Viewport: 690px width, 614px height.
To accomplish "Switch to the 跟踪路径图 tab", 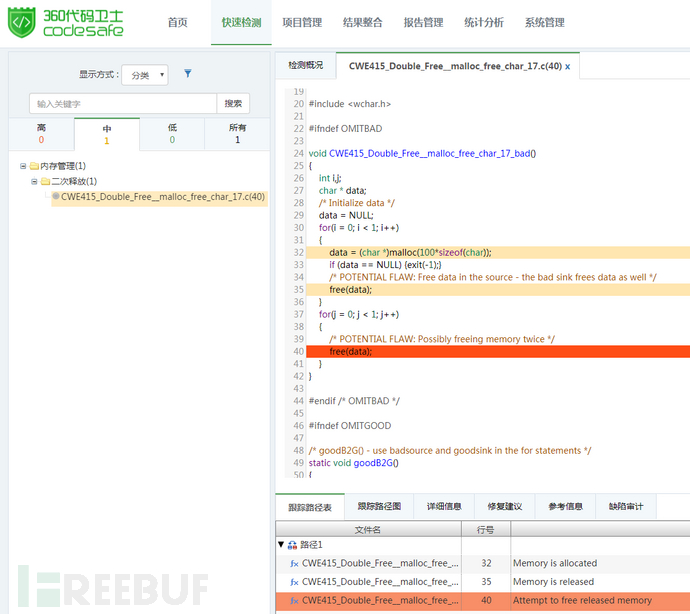I will [x=379, y=506].
